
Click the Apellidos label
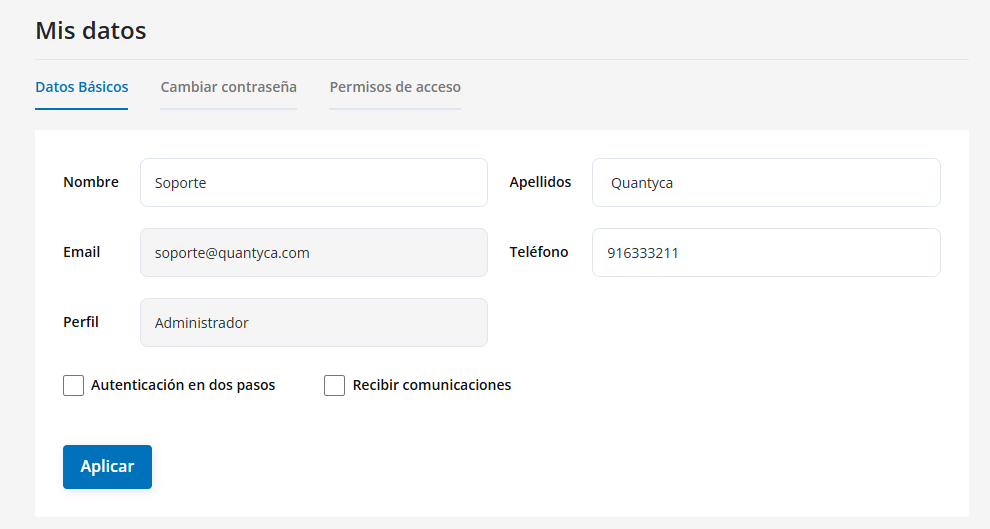coord(540,182)
